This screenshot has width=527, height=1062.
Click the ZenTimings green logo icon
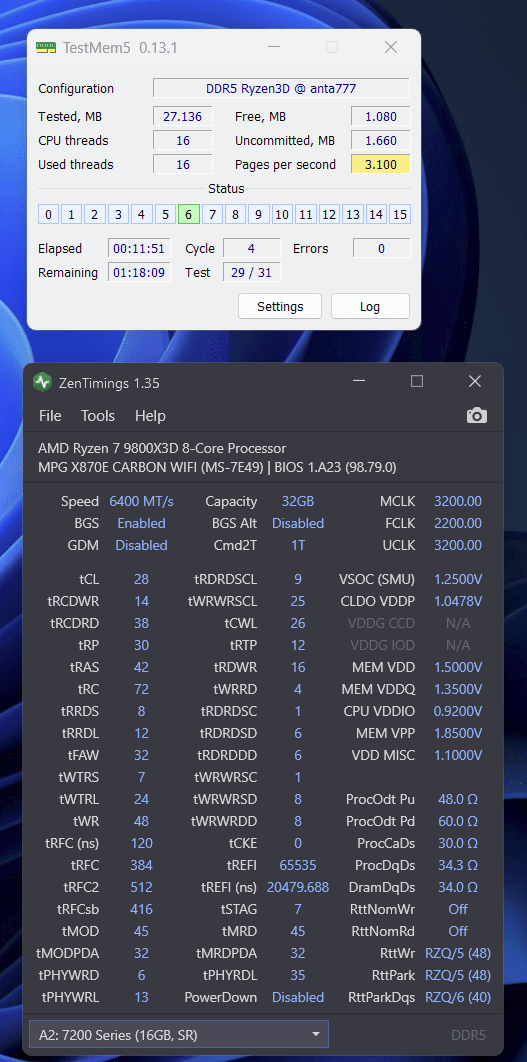tap(42, 382)
